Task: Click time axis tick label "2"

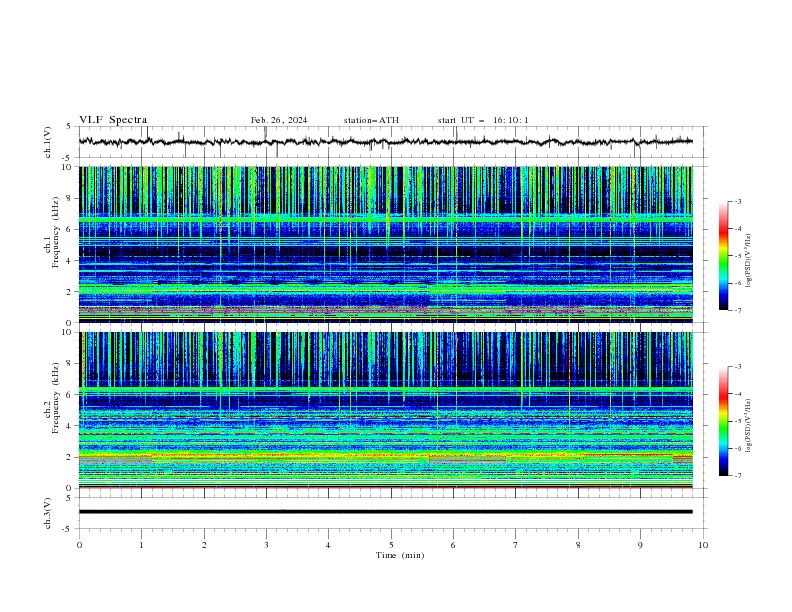Action: 204,545
